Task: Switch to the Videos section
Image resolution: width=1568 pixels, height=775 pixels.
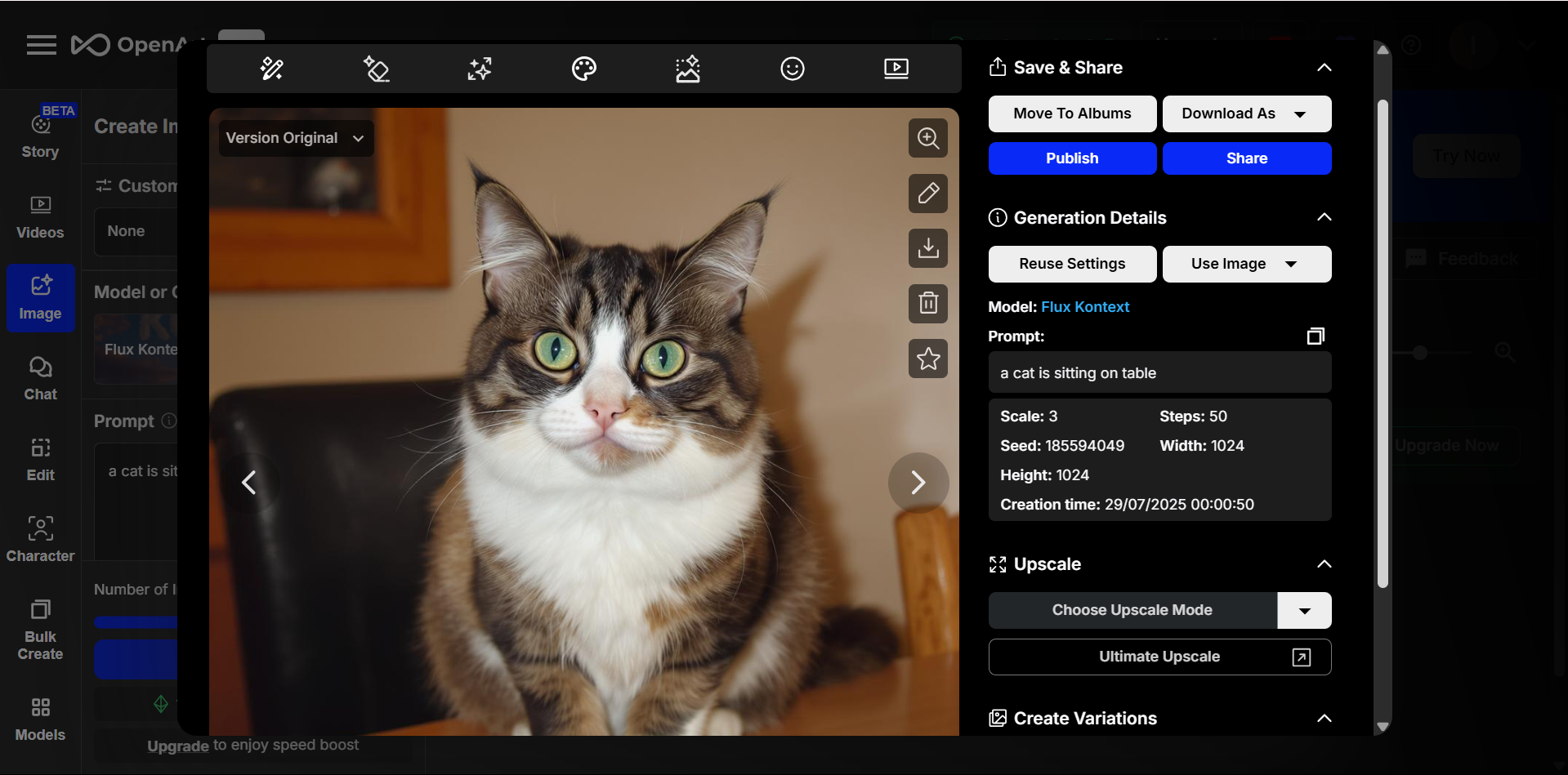Action: tap(39, 216)
